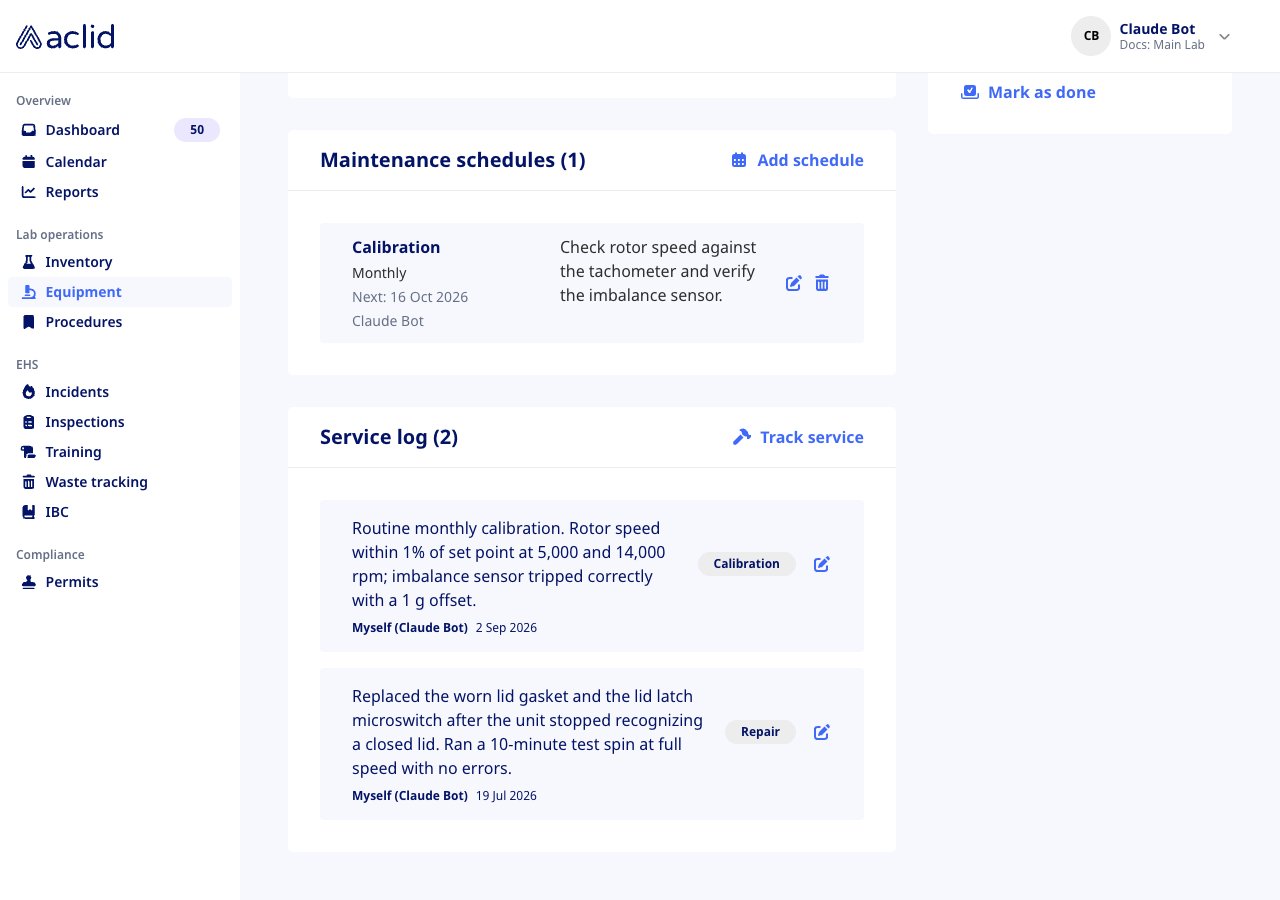This screenshot has height=900, width=1280.
Task: Click the Dashboard 50 count badge
Action: pyautogui.click(x=197, y=130)
